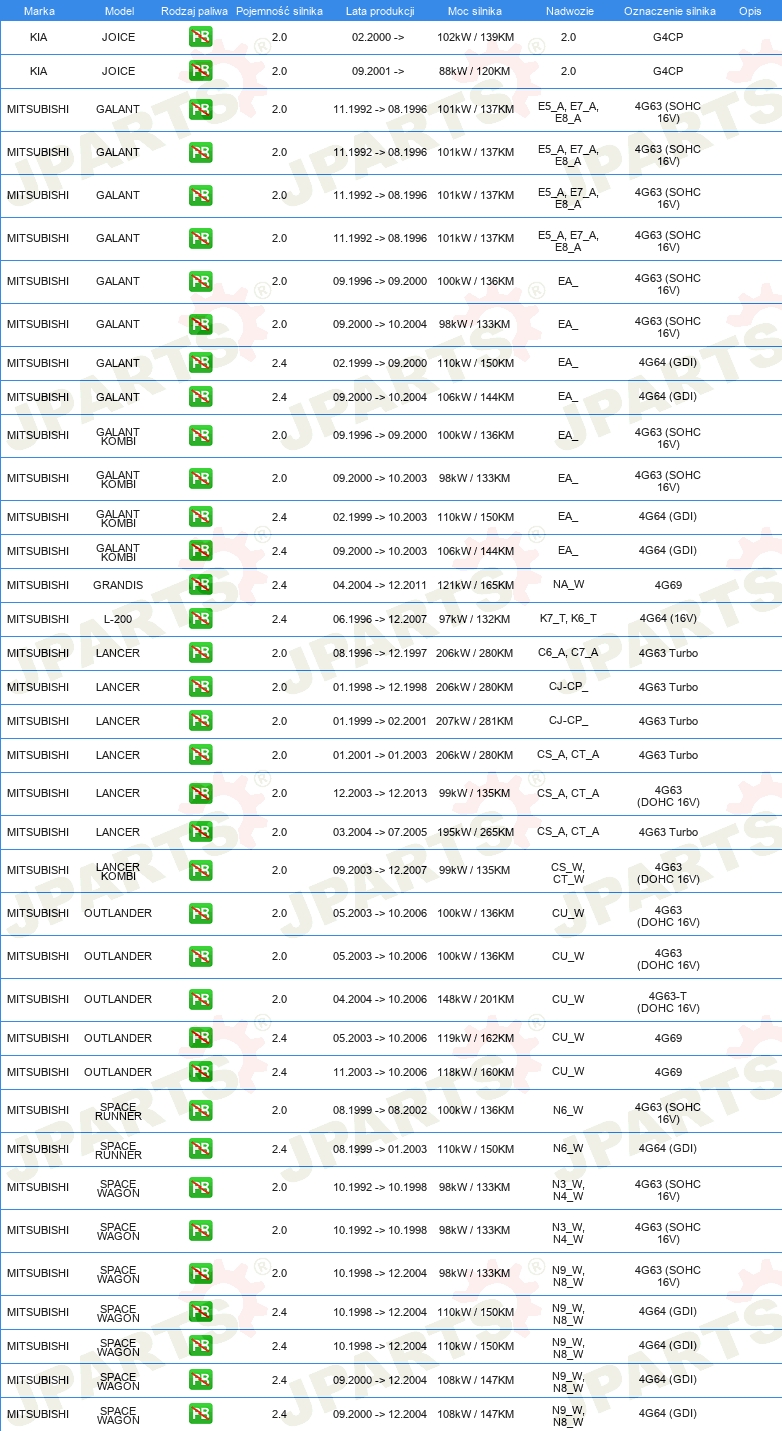Click the fuel icon for LANCER 01.1998 -> 12.1998
782x1431 pixels.
click(200, 687)
